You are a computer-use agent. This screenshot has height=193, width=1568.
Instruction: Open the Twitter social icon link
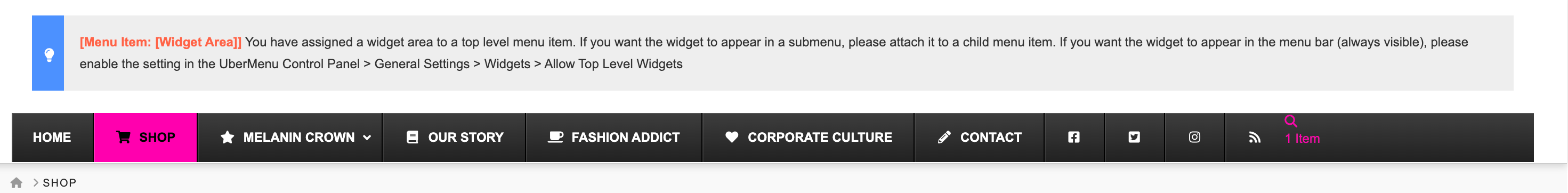(x=1134, y=138)
